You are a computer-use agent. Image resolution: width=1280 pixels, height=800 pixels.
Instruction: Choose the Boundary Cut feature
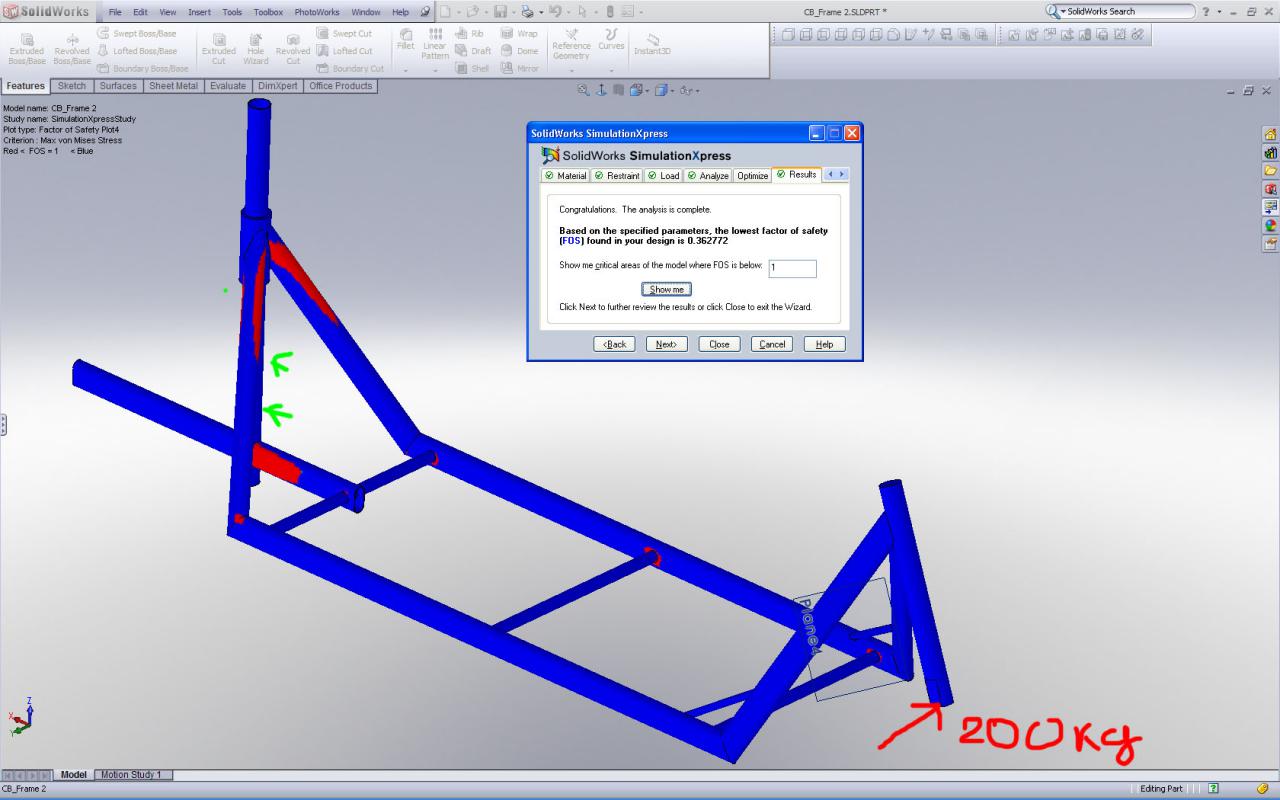(x=350, y=68)
